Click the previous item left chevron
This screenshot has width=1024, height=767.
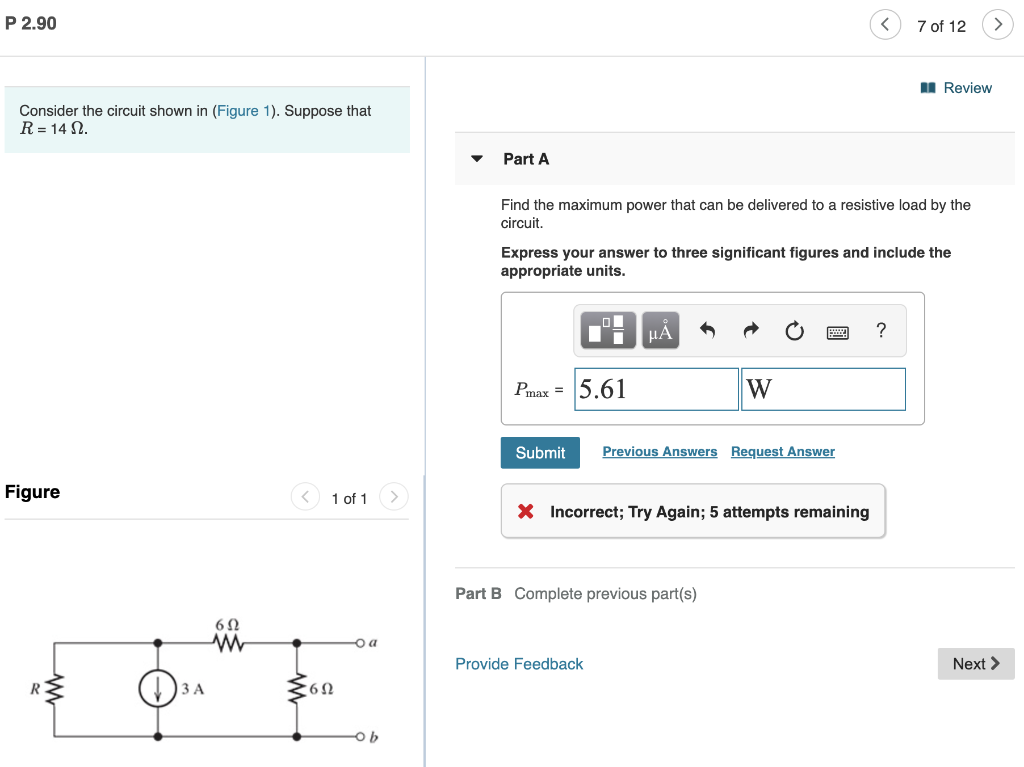pyautogui.click(x=885, y=24)
